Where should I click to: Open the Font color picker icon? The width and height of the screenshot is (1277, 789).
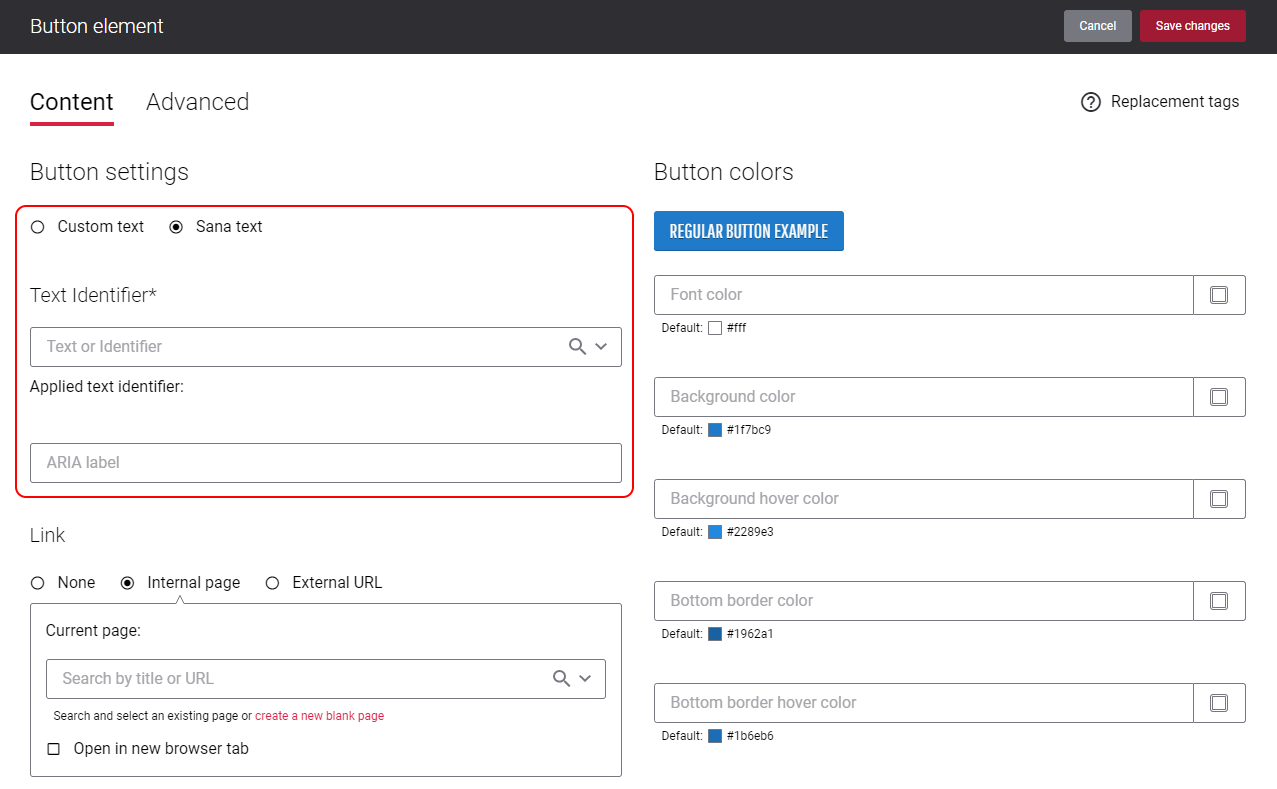(x=1219, y=295)
